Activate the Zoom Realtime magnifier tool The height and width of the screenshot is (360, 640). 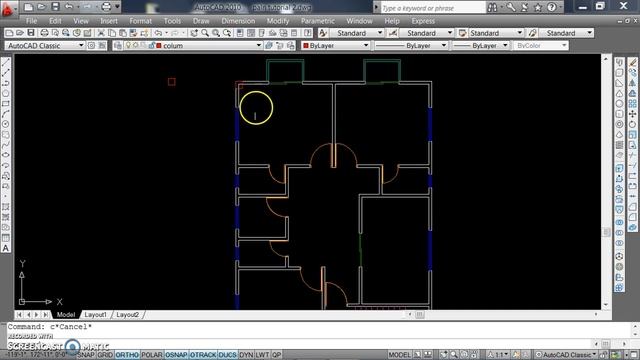click(x=205, y=33)
